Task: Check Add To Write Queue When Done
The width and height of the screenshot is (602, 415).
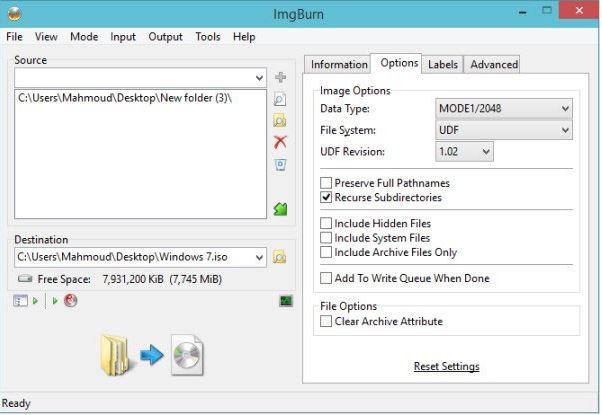Action: (326, 278)
